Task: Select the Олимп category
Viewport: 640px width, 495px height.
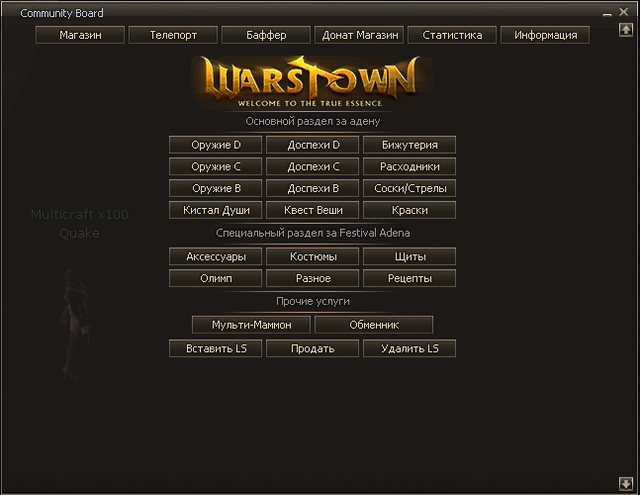Action: click(216, 278)
